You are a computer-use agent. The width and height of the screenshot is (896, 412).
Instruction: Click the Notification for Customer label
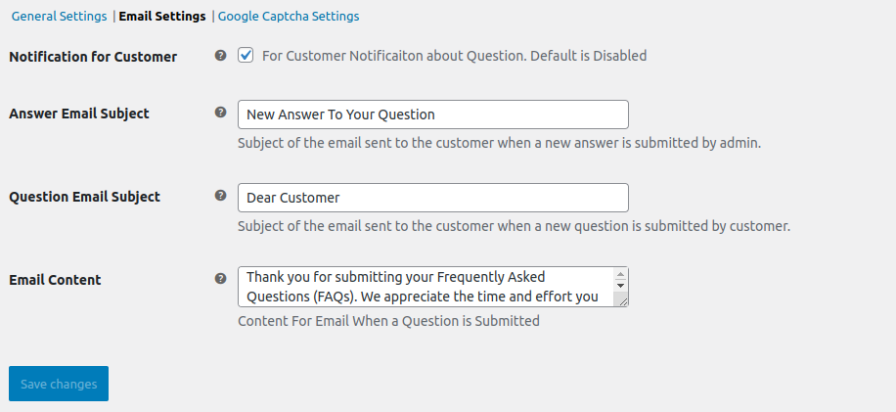(x=93, y=57)
